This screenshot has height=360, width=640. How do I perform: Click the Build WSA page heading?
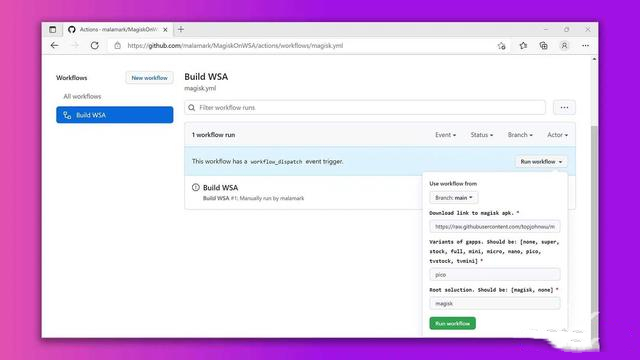point(206,77)
